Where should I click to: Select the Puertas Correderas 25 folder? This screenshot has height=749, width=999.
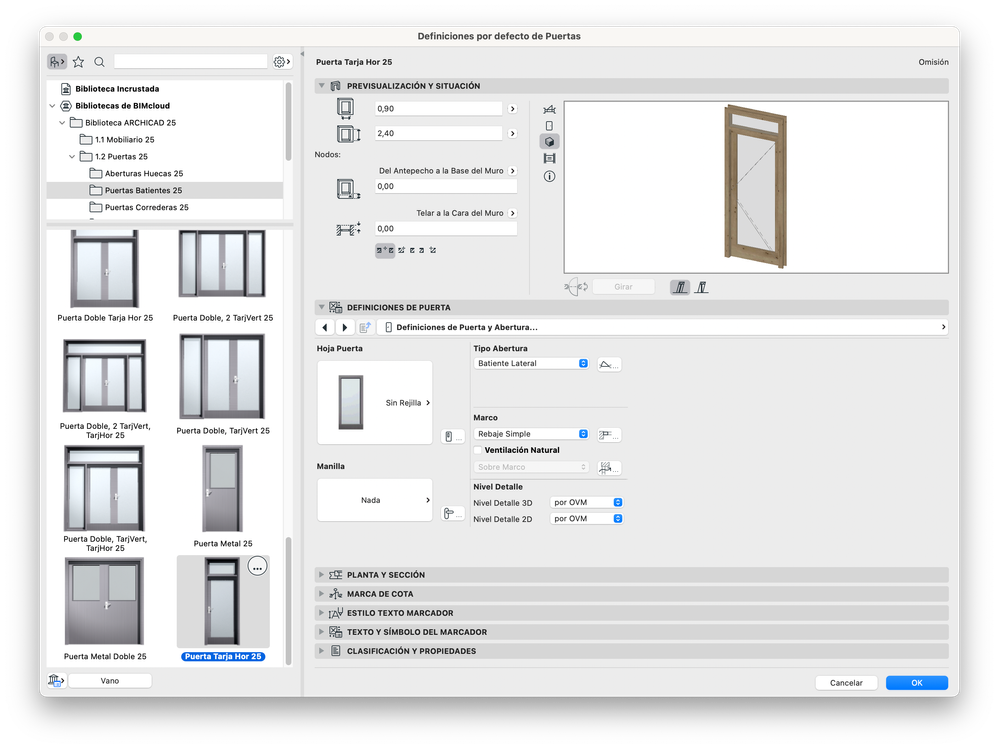point(146,207)
